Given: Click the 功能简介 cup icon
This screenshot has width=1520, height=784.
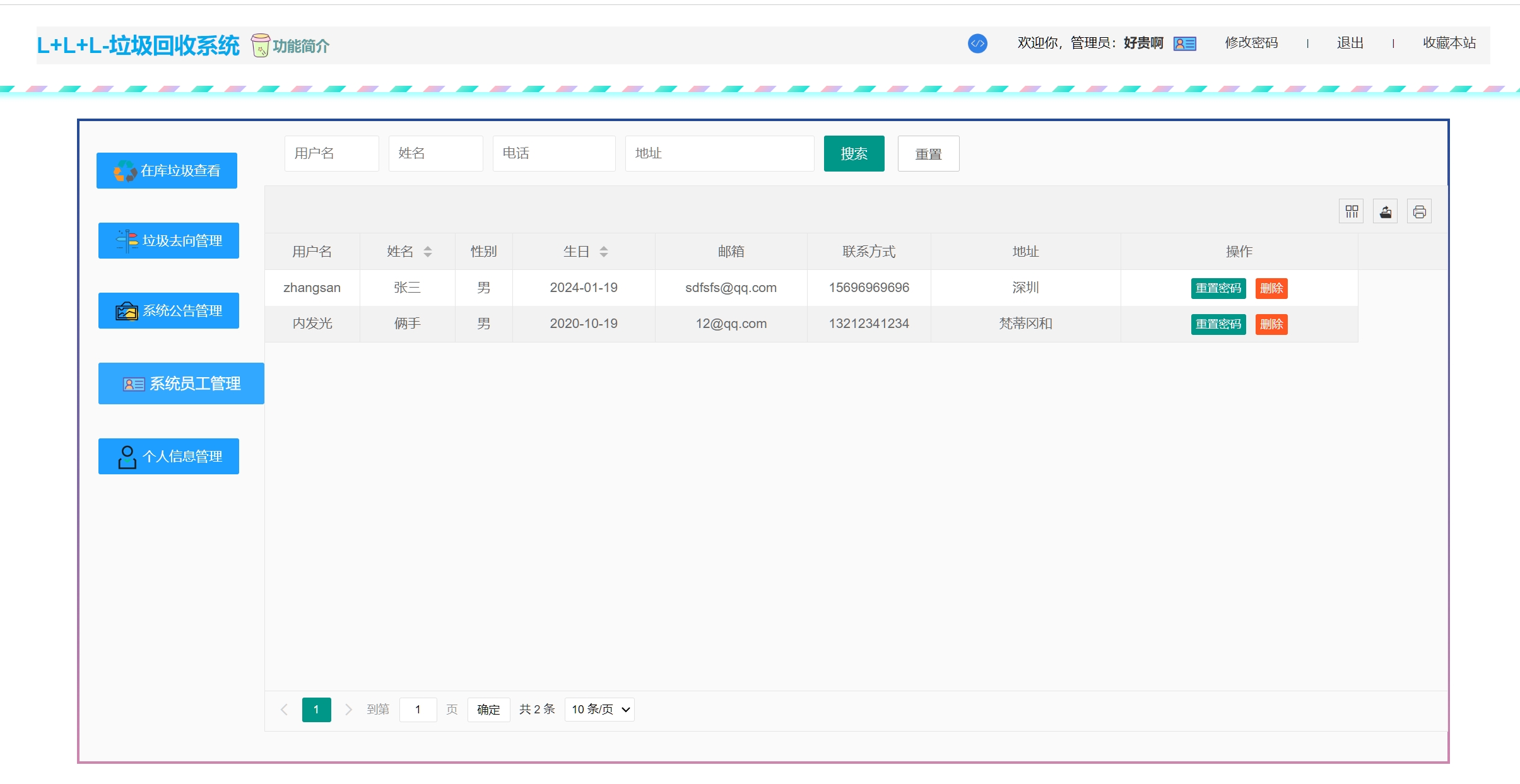Looking at the screenshot, I should [260, 45].
